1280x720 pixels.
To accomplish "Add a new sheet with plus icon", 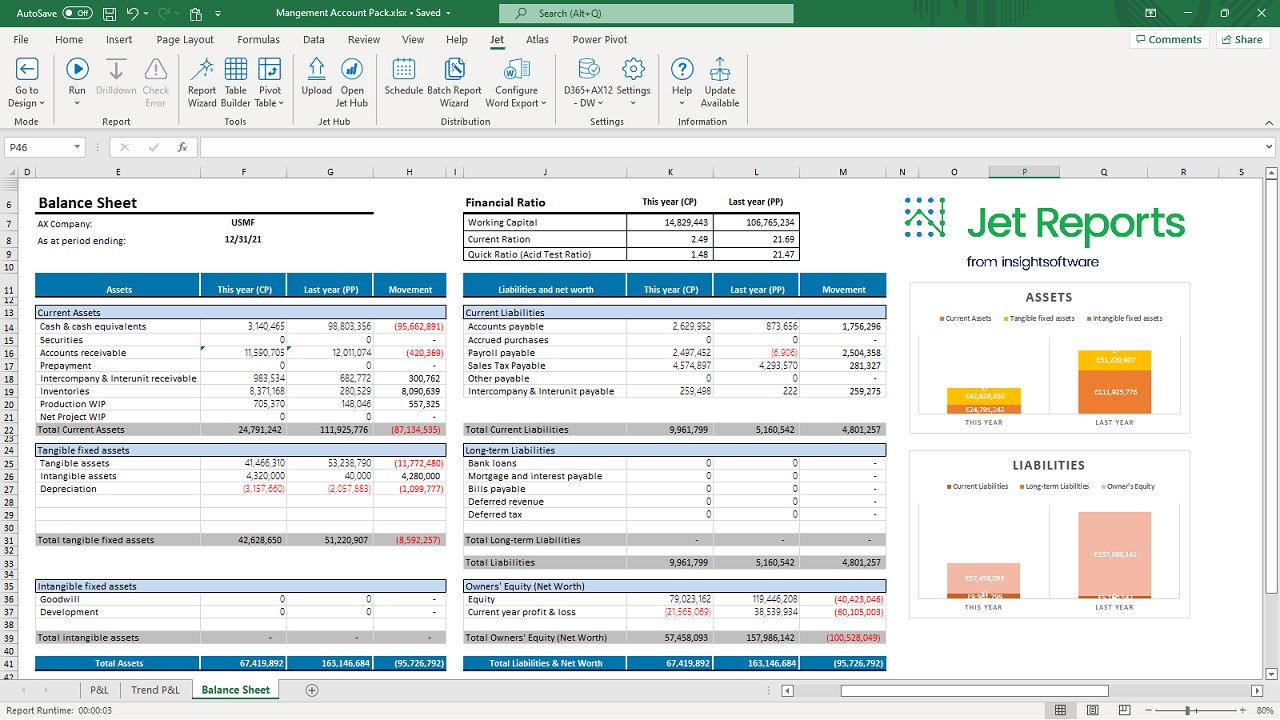I will coord(312,690).
